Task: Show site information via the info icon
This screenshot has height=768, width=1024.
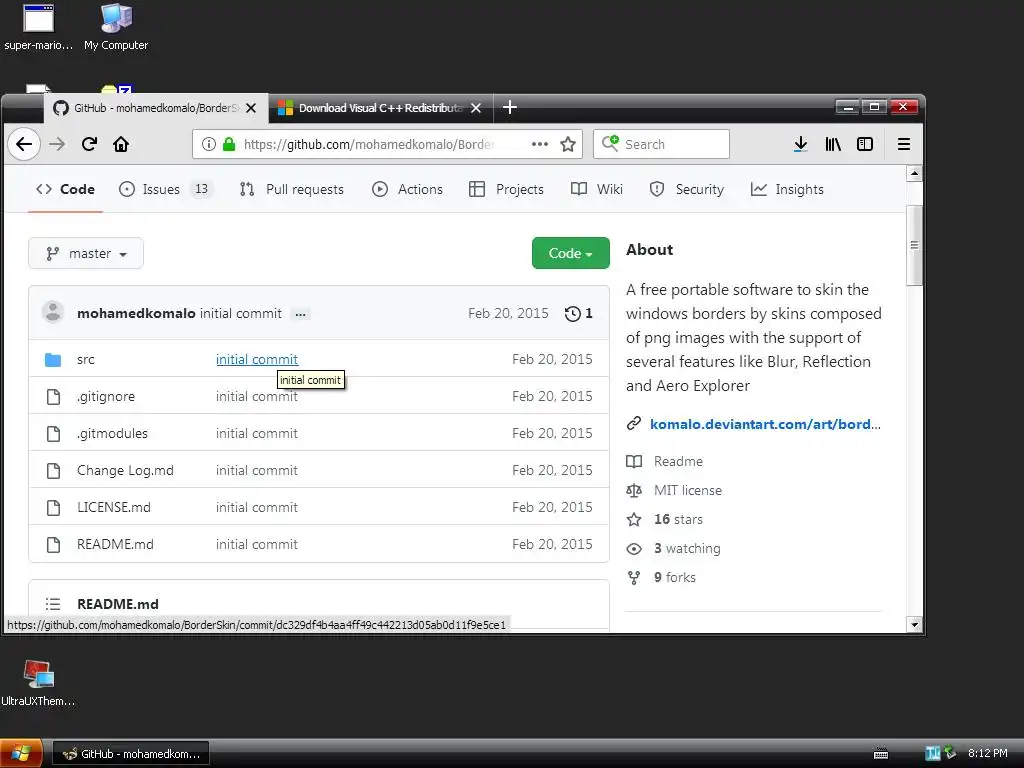Action: tap(208, 144)
